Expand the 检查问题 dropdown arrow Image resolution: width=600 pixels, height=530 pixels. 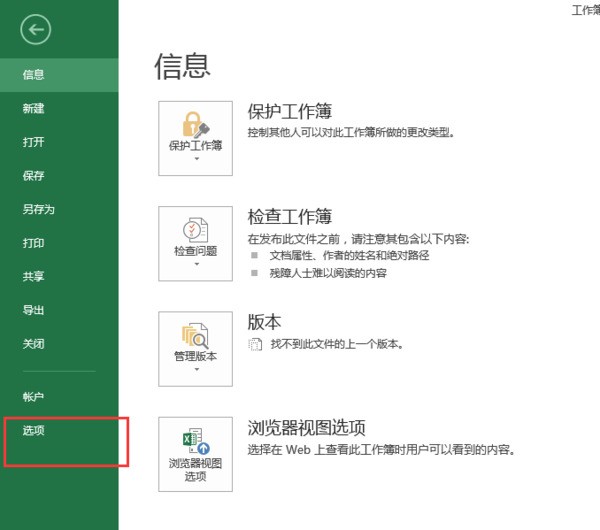[195, 265]
